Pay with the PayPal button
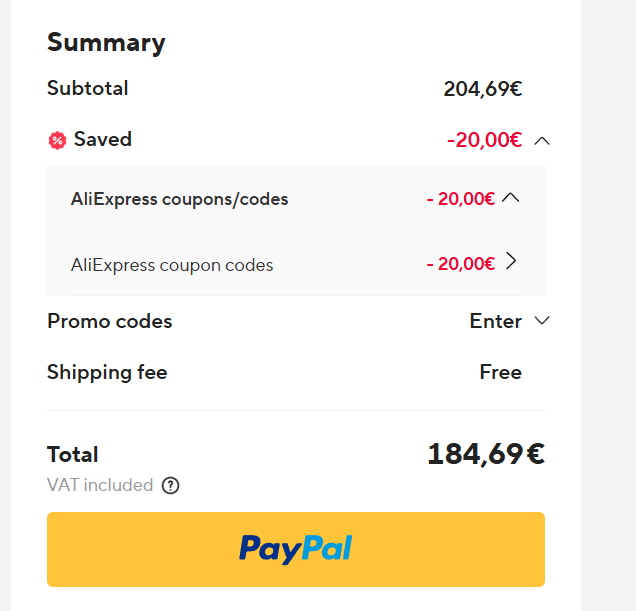The image size is (636, 611). click(295, 549)
